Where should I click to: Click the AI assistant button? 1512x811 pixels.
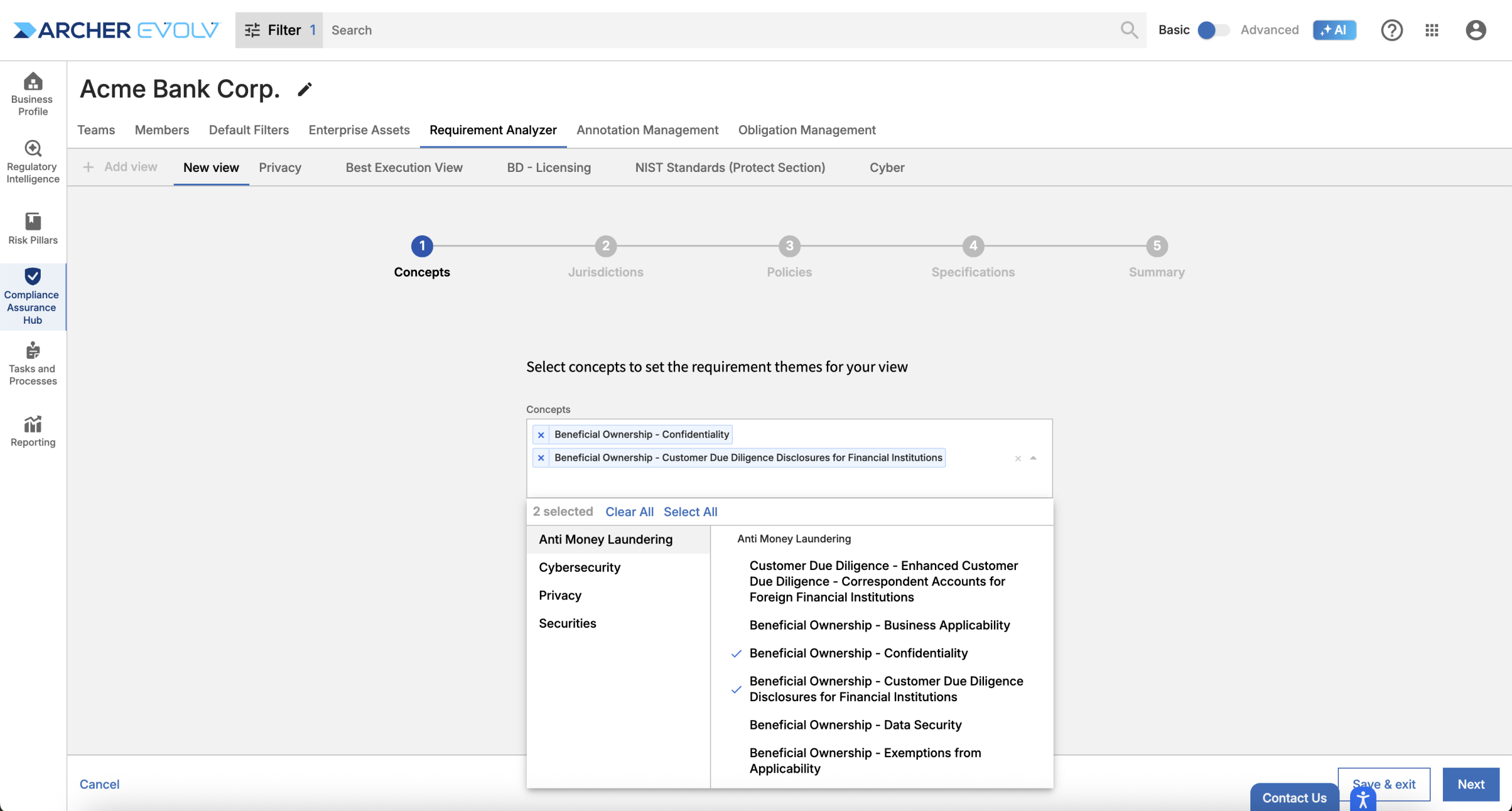pyautogui.click(x=1334, y=30)
